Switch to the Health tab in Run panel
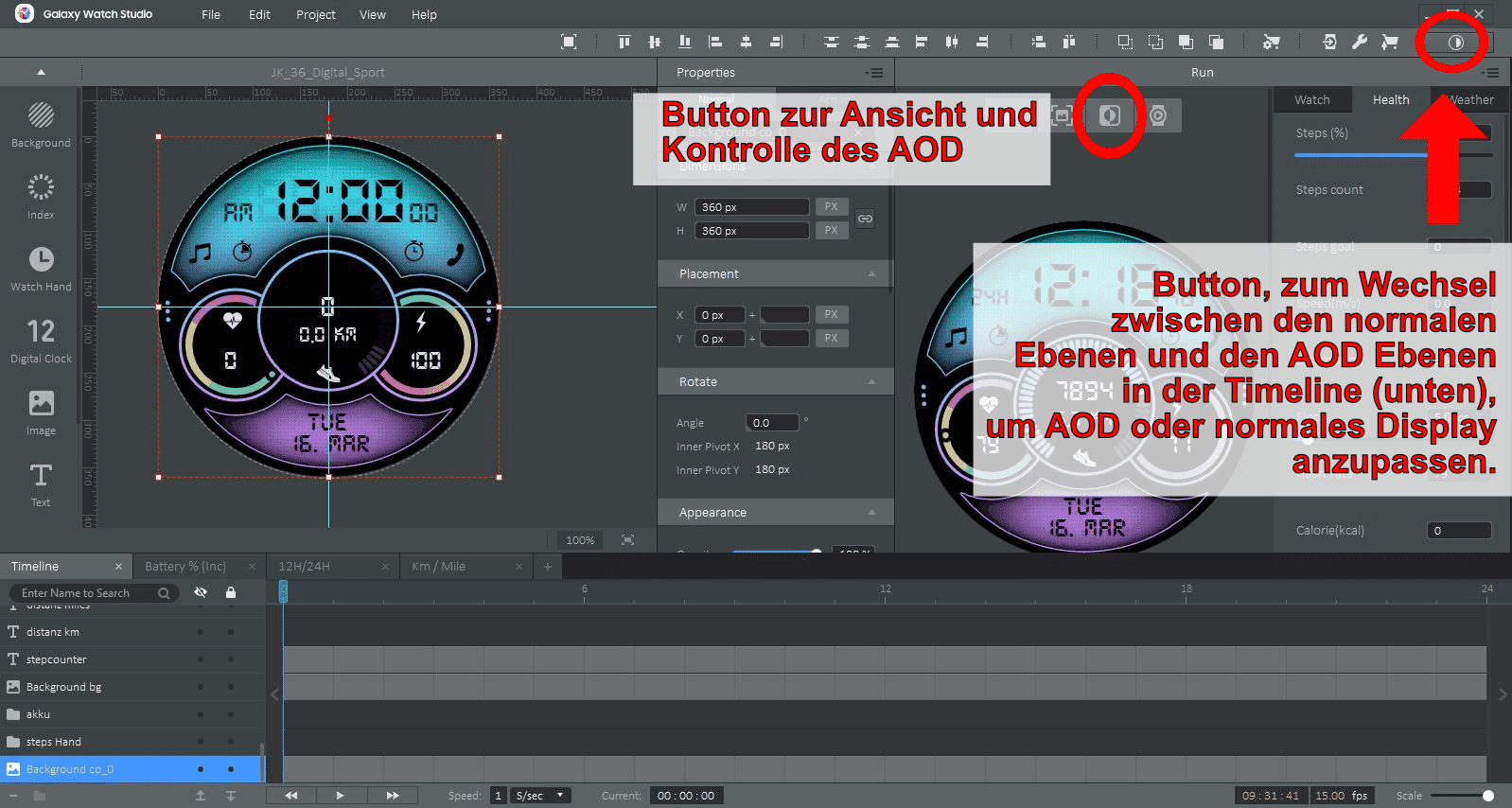 point(1391,99)
